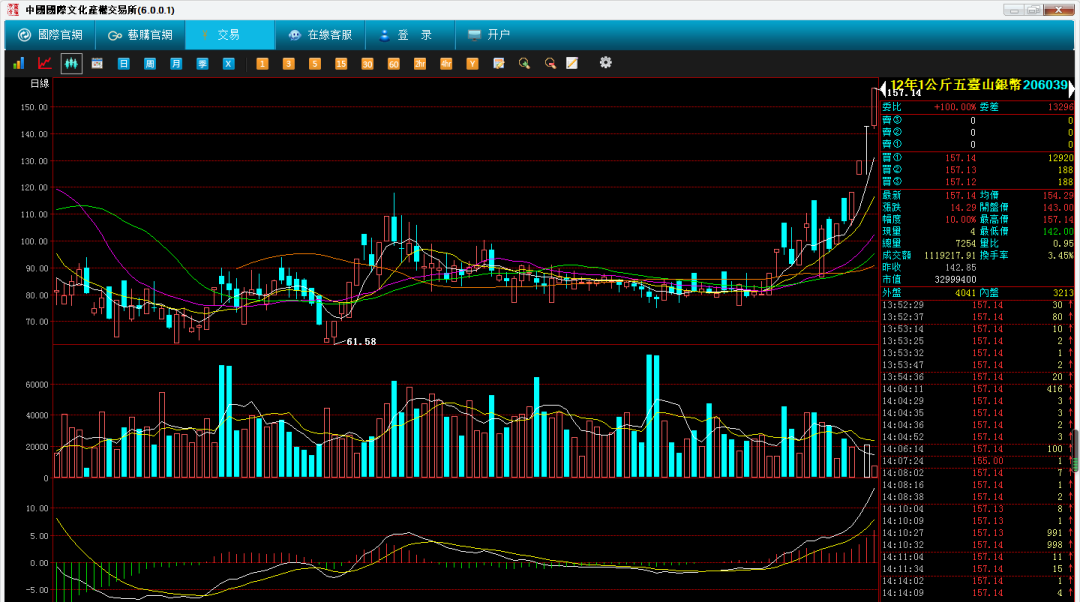Open the notes edit icon in toolbar
The image size is (1080, 602).
499,63
